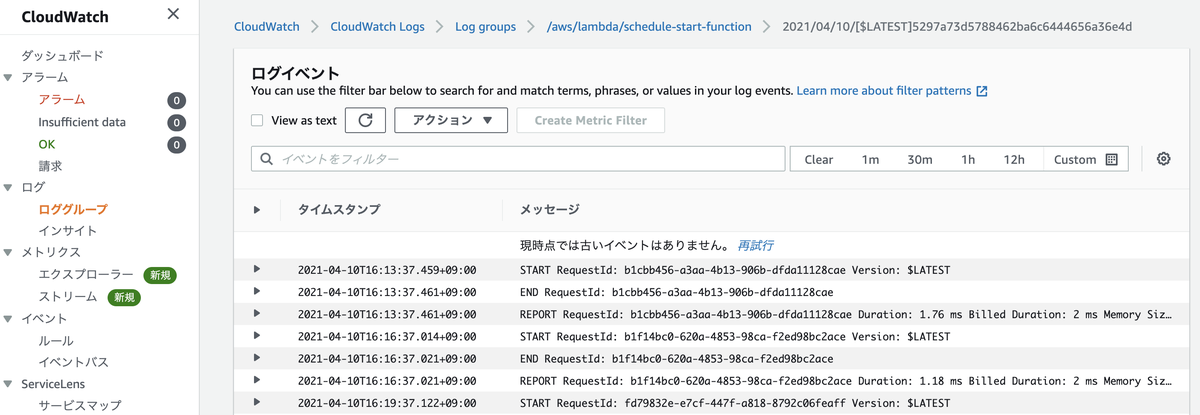Click REPORT message with Duration 1.18 ms

pos(846,380)
